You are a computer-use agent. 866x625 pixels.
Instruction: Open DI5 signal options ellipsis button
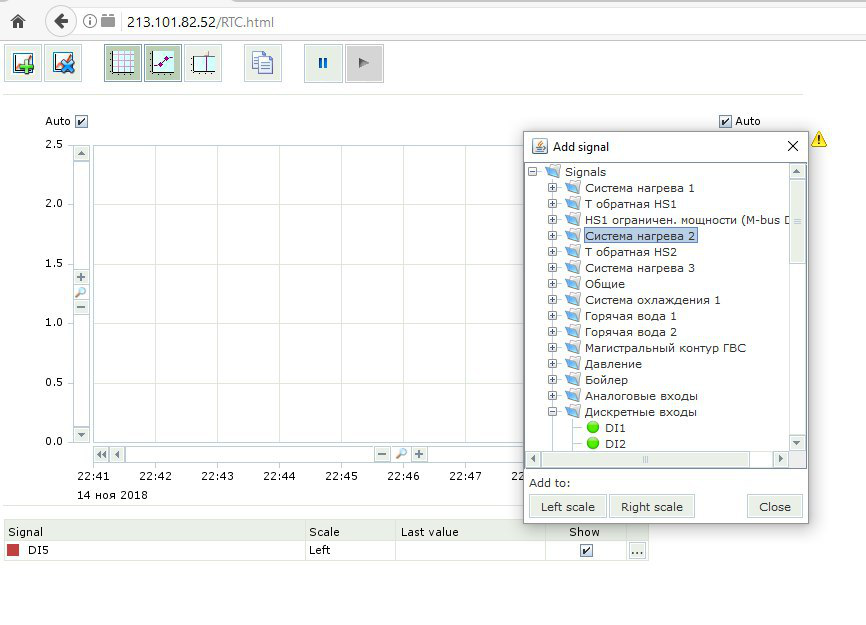pyautogui.click(x=637, y=550)
